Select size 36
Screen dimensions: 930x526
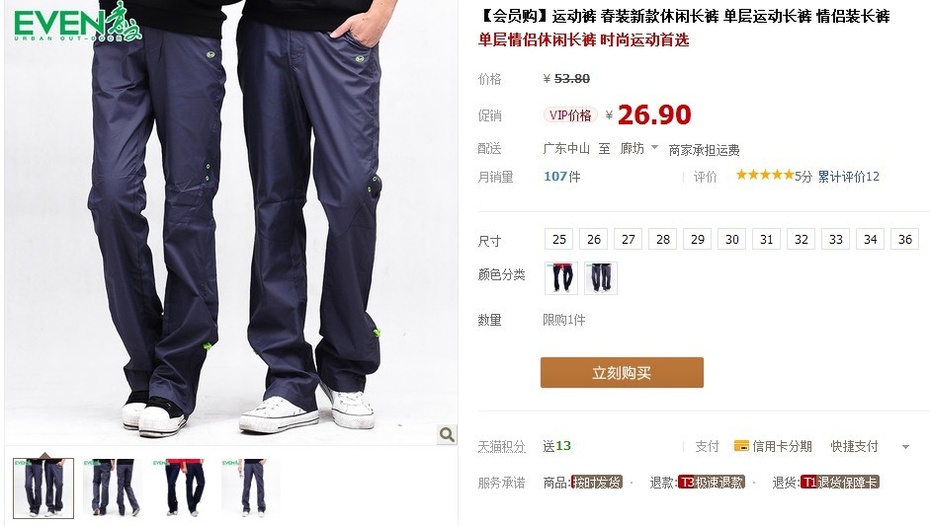(x=905, y=240)
